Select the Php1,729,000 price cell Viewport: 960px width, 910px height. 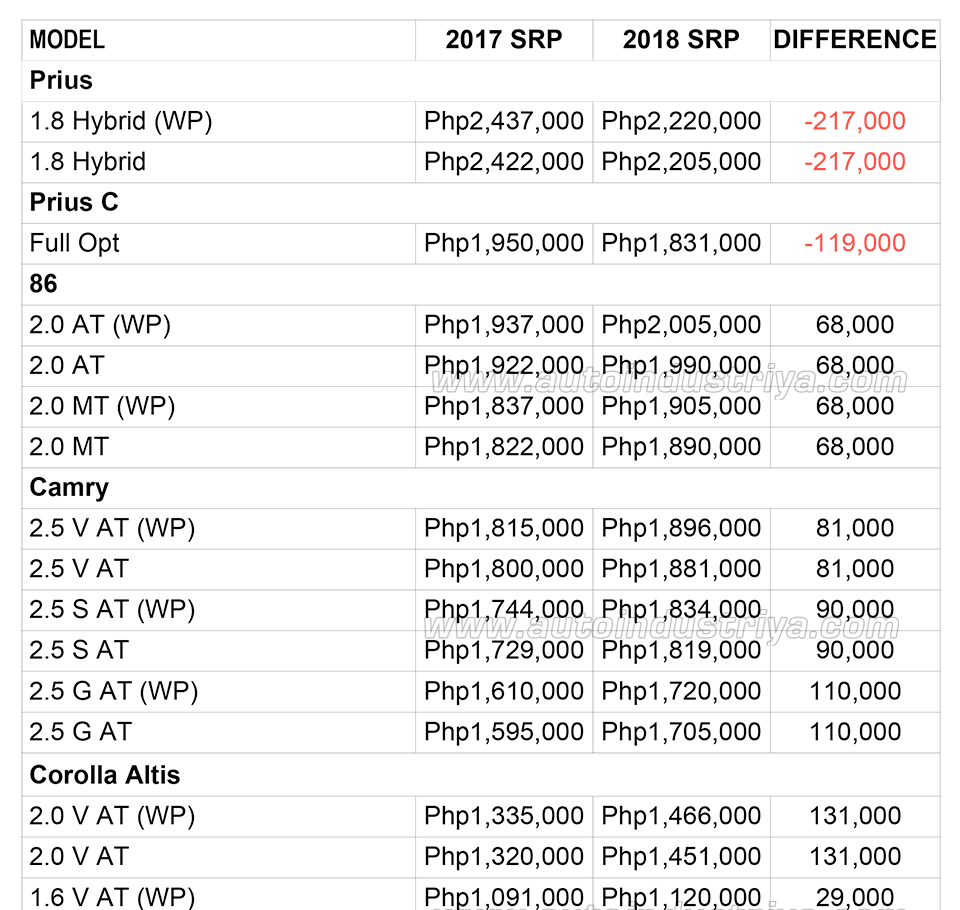pos(504,650)
